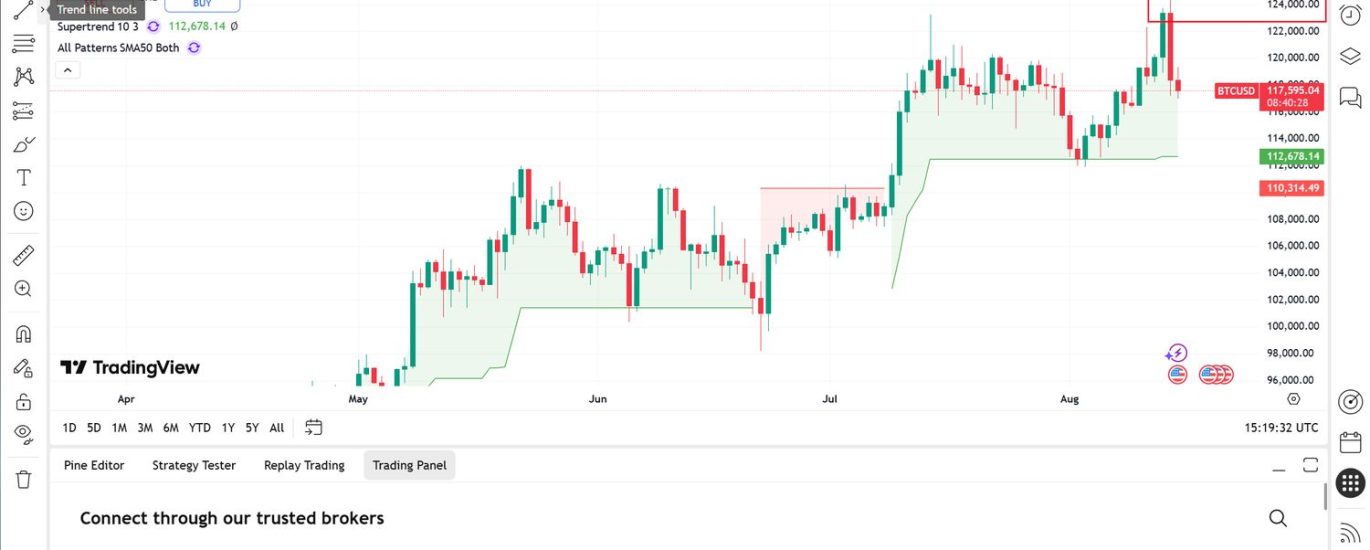This screenshot has width=1370, height=550.
Task: Collapse the indicator legend chevron
Action: 67,70
